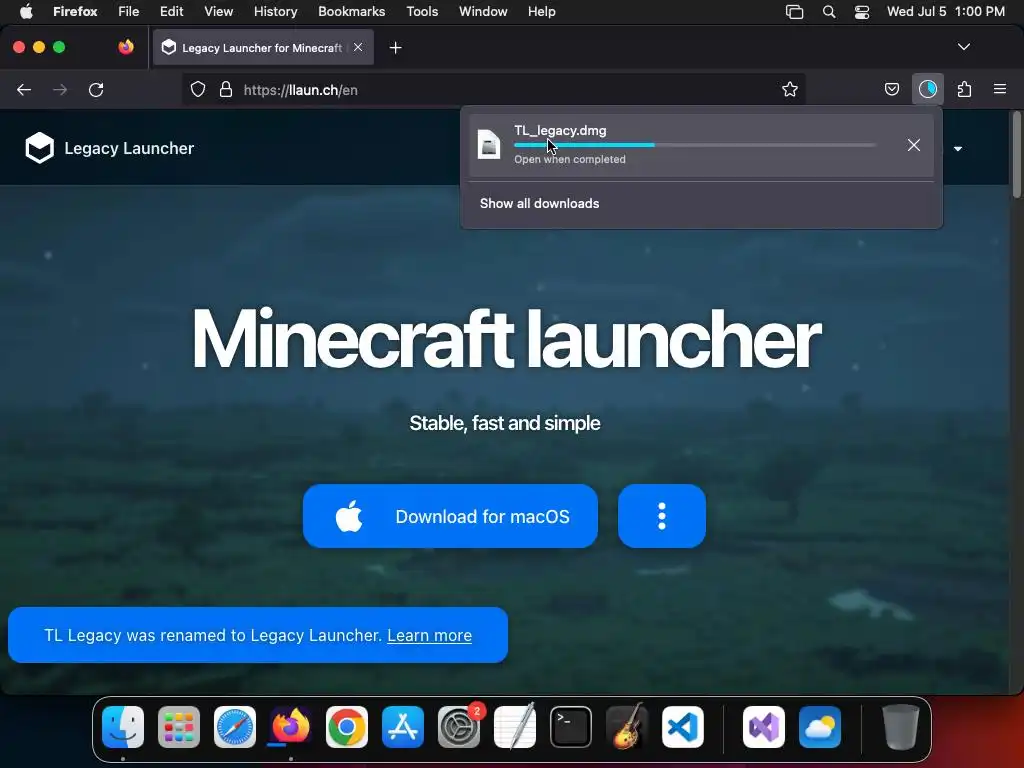Open the Bookmarks menu
Image resolution: width=1024 pixels, height=768 pixels.
click(351, 12)
